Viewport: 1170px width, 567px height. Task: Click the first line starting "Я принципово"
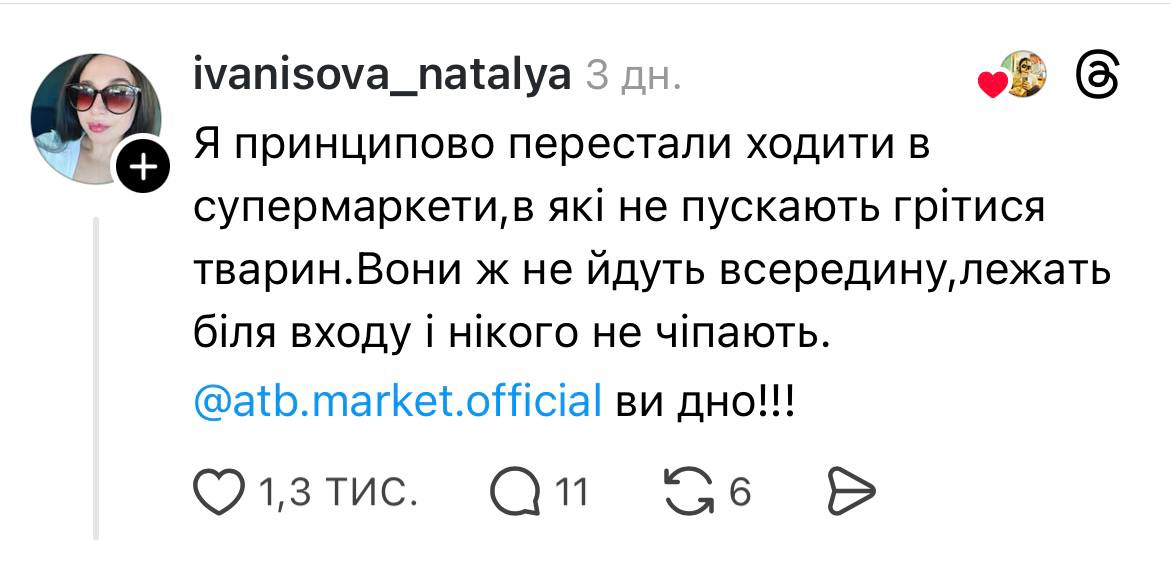561,149
